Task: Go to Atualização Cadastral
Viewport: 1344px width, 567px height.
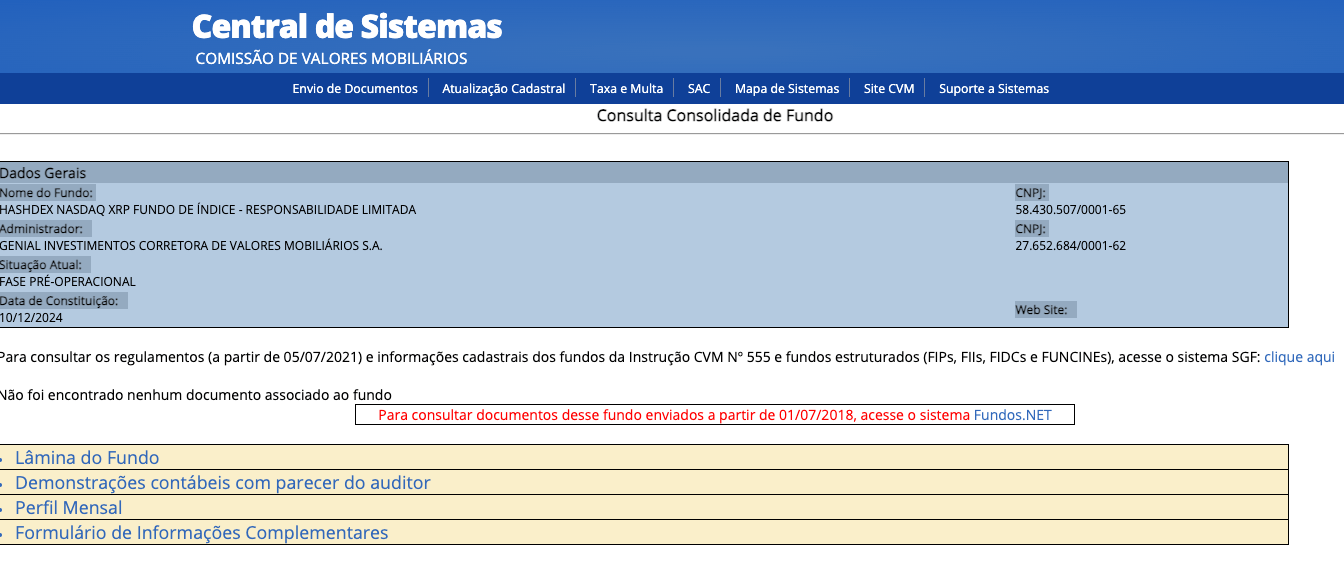Action: [x=503, y=89]
